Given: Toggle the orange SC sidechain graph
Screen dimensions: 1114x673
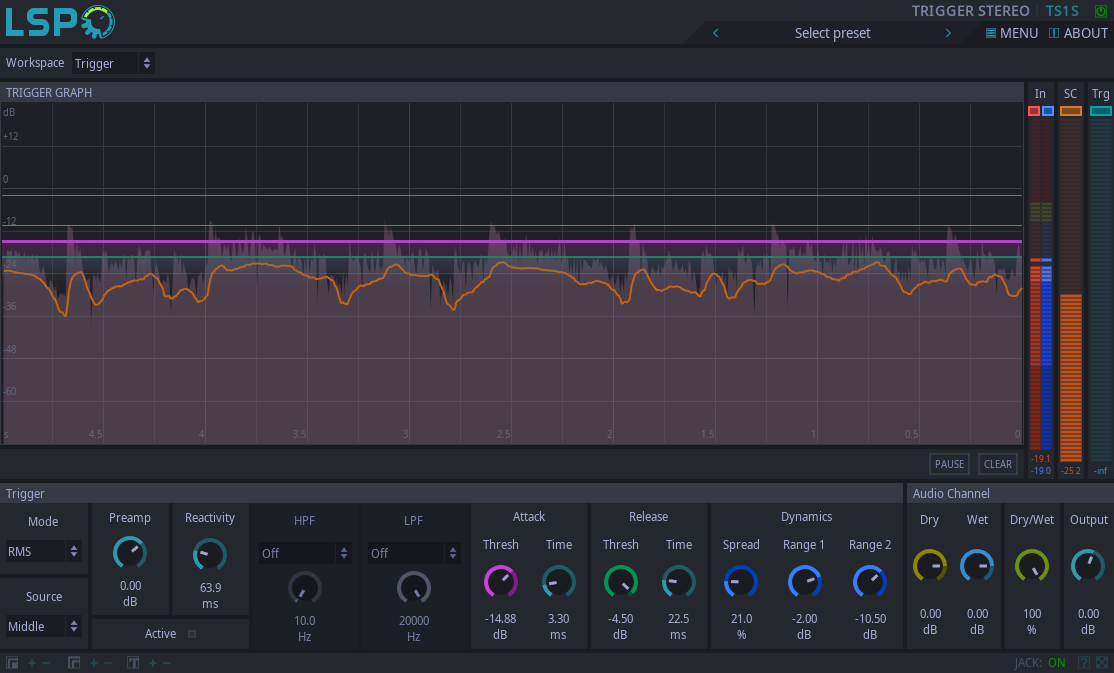Looking at the screenshot, I should pyautogui.click(x=1071, y=111).
